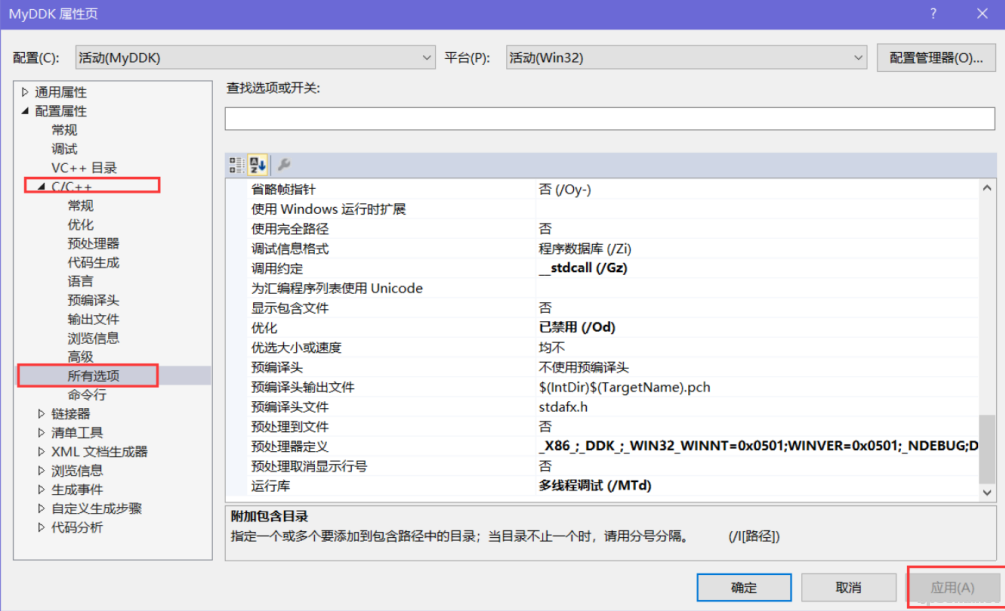Select 所有选项 in the tree
1005x611 pixels.
coord(94,376)
